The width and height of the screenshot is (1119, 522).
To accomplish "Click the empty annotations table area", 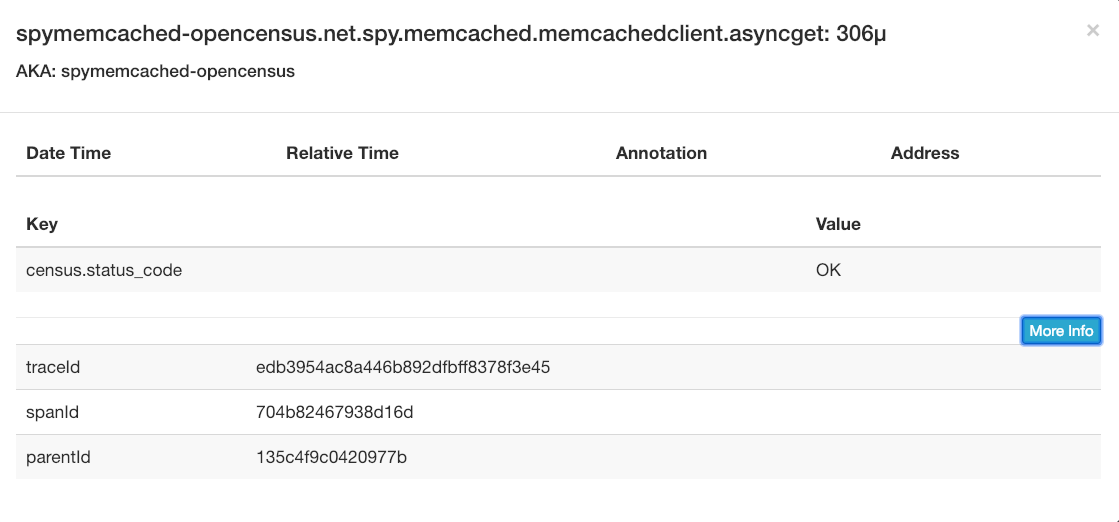I will (558, 189).
